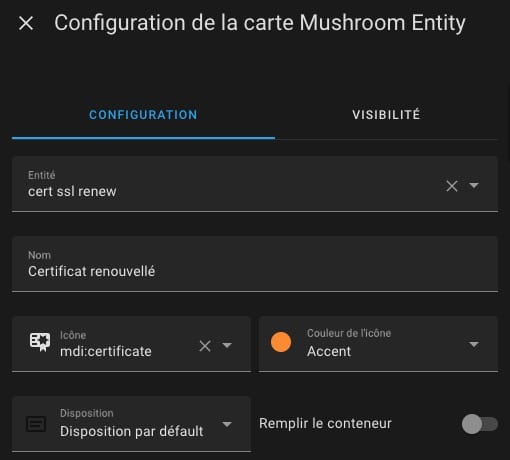Image resolution: width=510 pixels, height=460 pixels.
Task: Click the Entité field showing cert ssl renew
Action: click(x=255, y=184)
